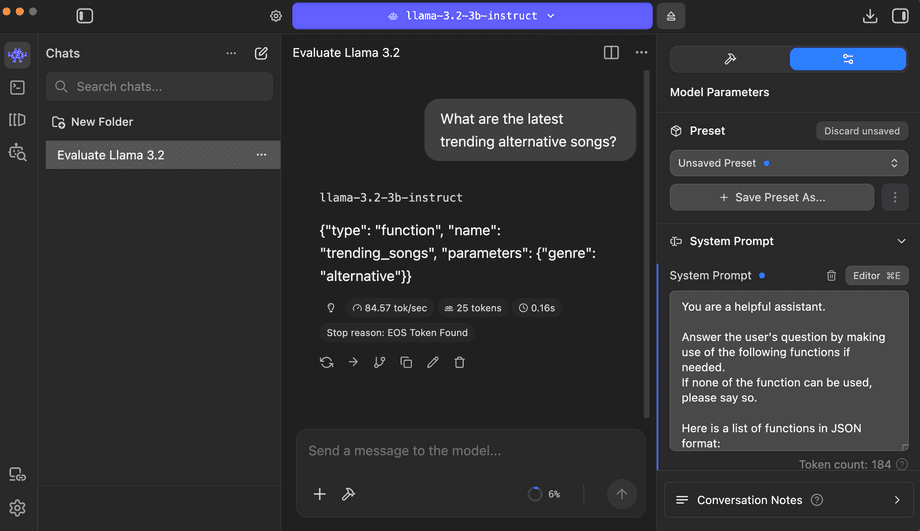Open the downloads icon
Screen dimensions: 920x531
[870, 16]
